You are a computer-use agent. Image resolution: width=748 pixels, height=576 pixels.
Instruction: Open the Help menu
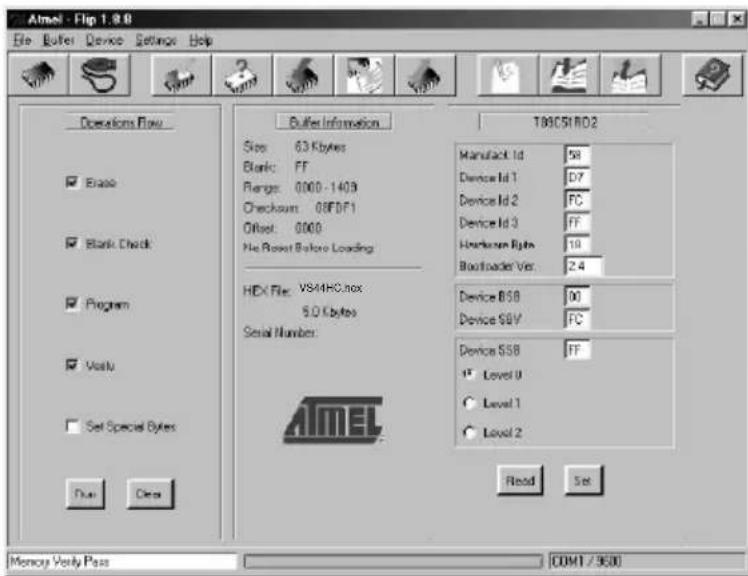200,40
